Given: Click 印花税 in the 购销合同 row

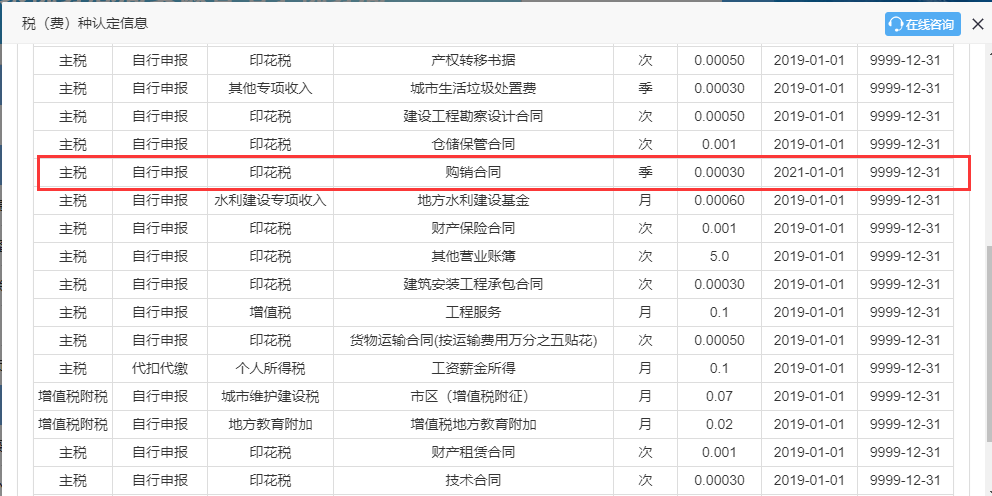Looking at the screenshot, I should point(270,173).
